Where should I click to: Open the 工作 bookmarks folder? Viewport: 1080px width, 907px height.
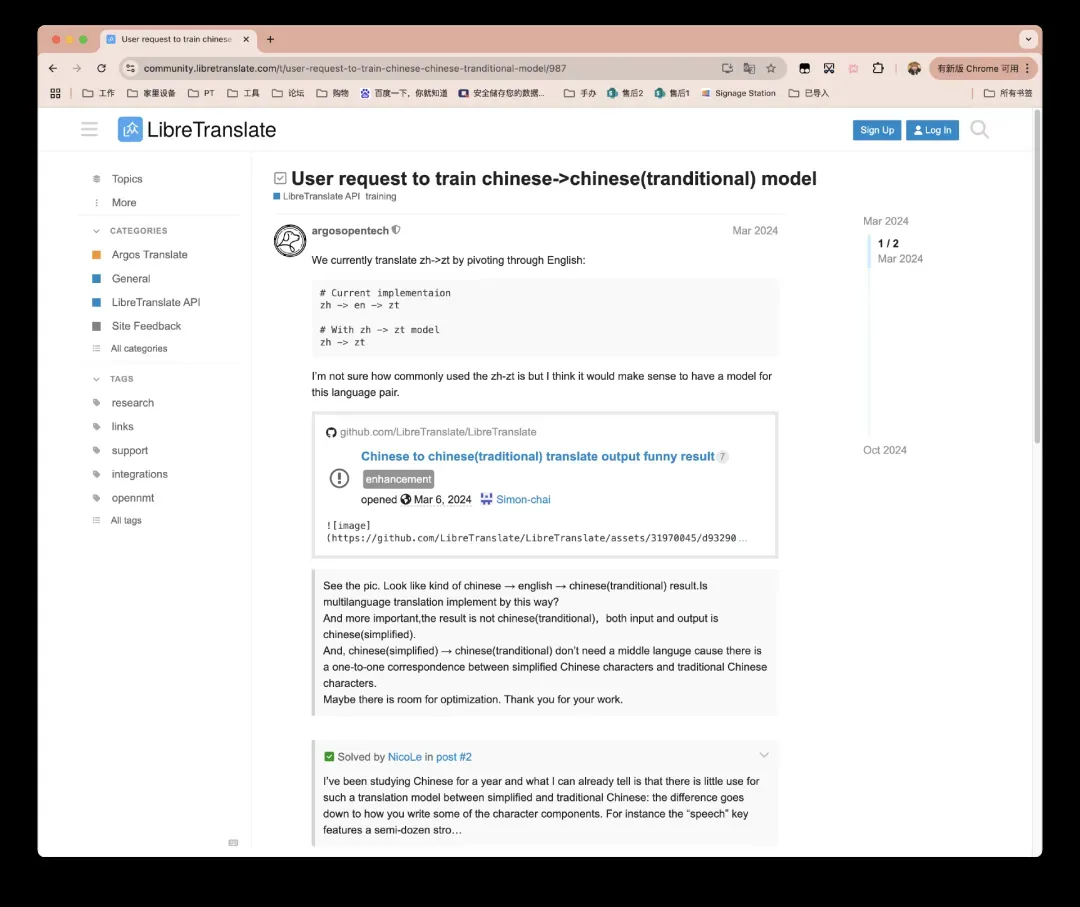[x=98, y=93]
